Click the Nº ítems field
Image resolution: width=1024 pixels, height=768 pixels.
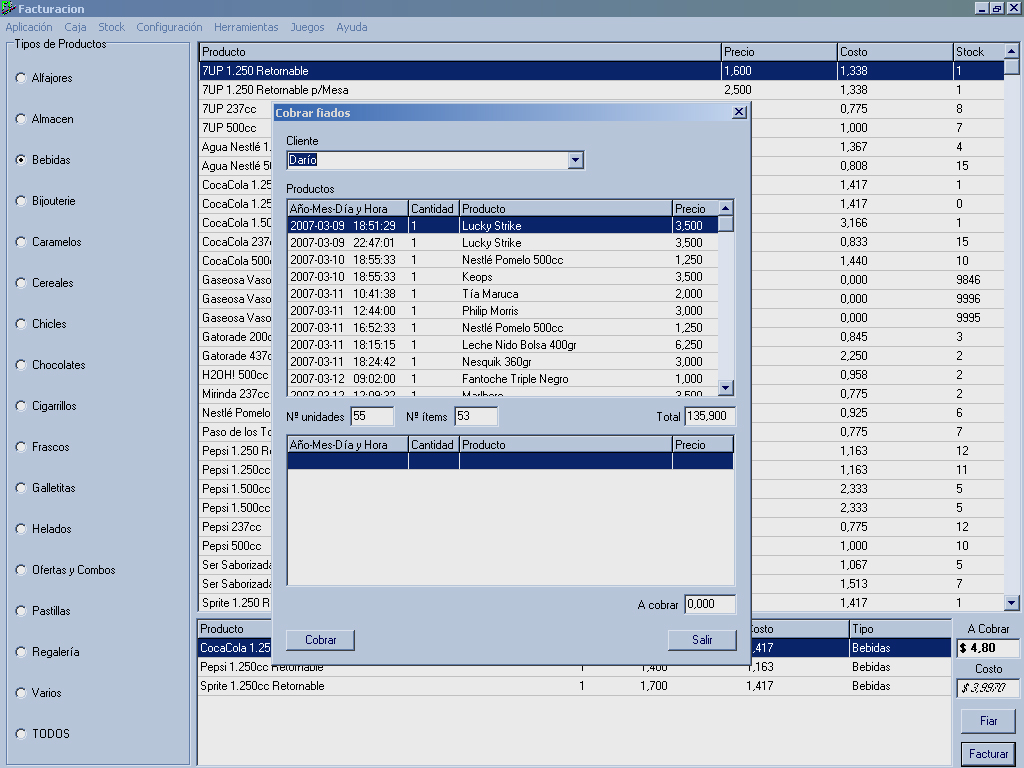(476, 417)
